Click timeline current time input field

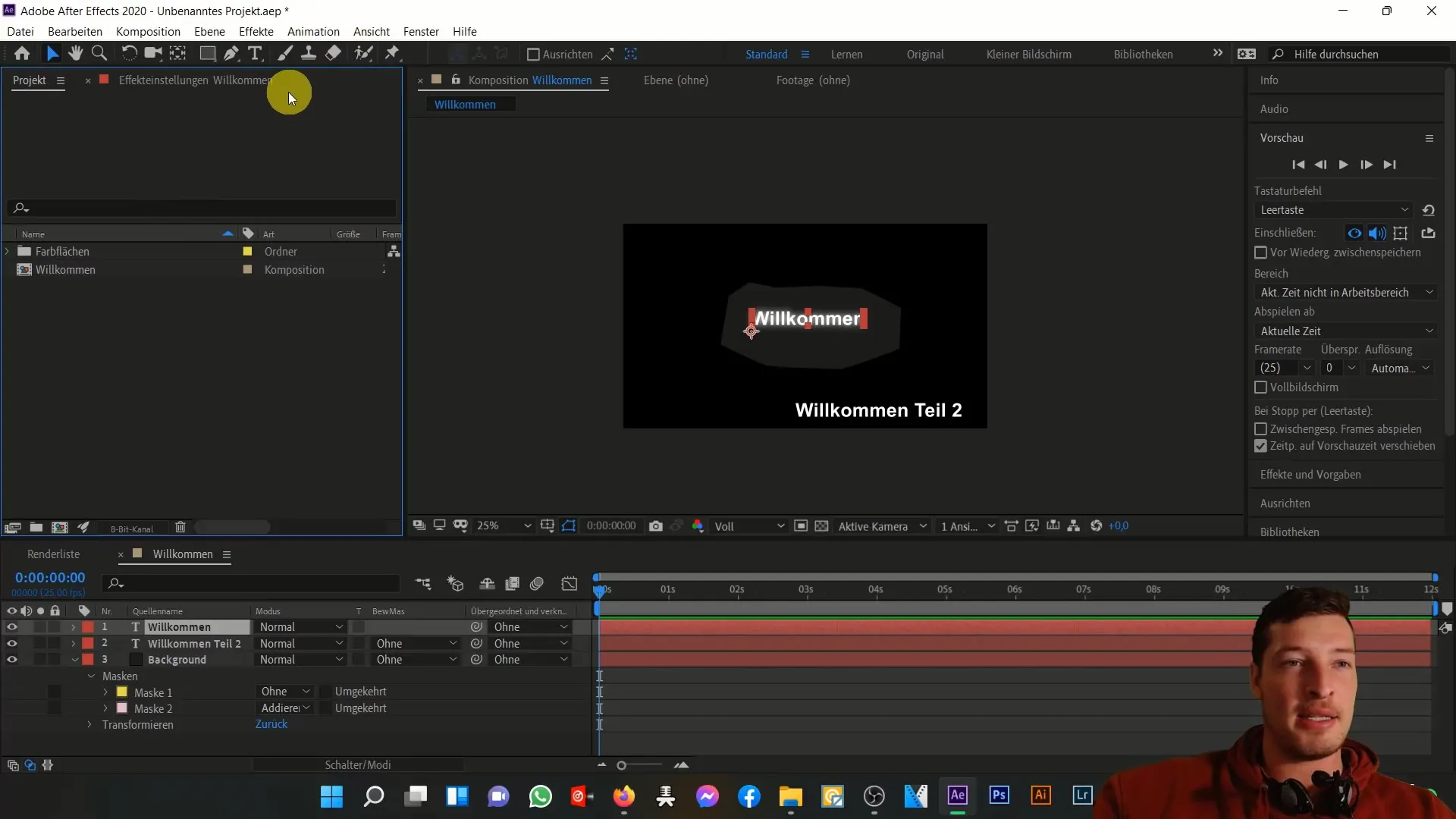point(49,576)
